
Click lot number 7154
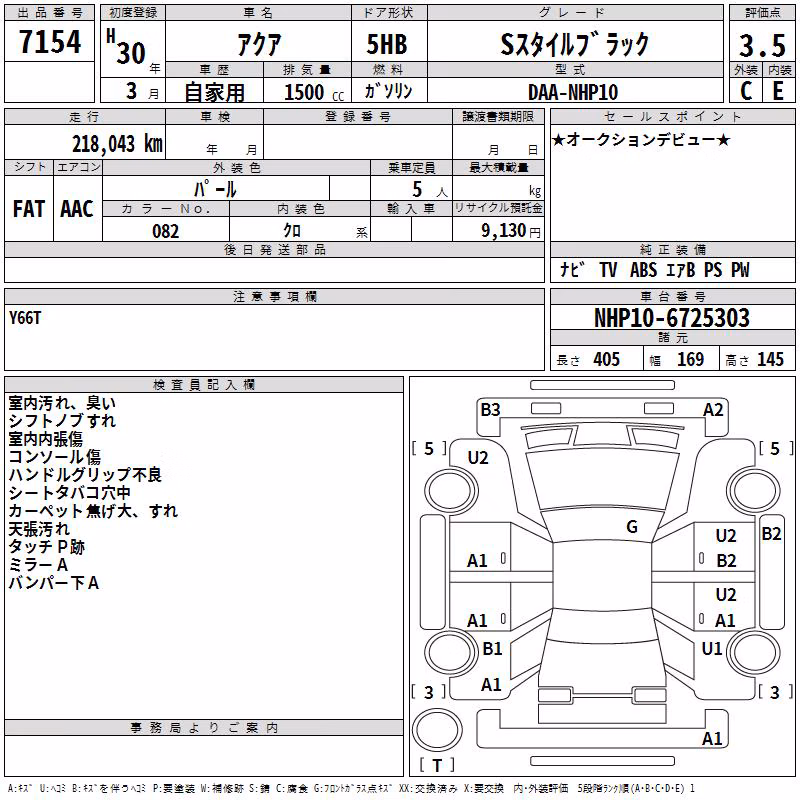(x=50, y=42)
